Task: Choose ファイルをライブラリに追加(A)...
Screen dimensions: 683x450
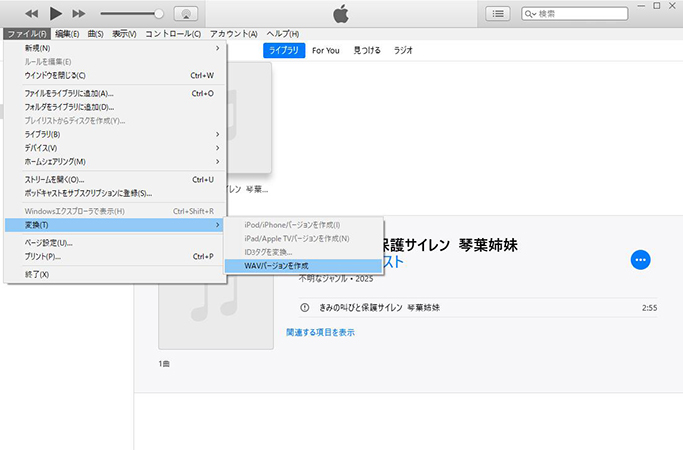Action: coord(115,93)
